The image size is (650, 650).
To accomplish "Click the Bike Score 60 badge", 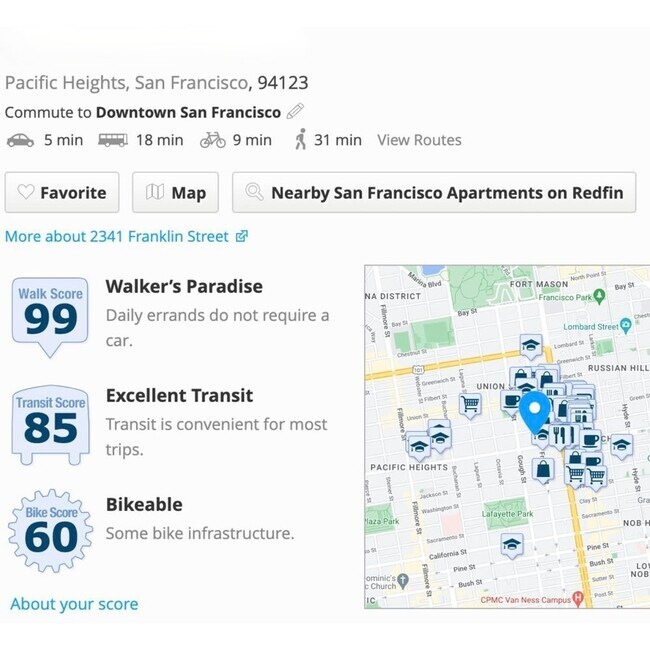I will (50, 531).
